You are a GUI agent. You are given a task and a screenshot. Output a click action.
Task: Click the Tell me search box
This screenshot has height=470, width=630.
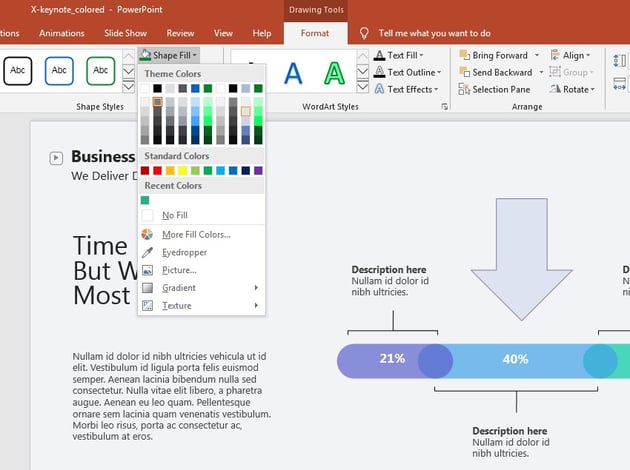434,33
